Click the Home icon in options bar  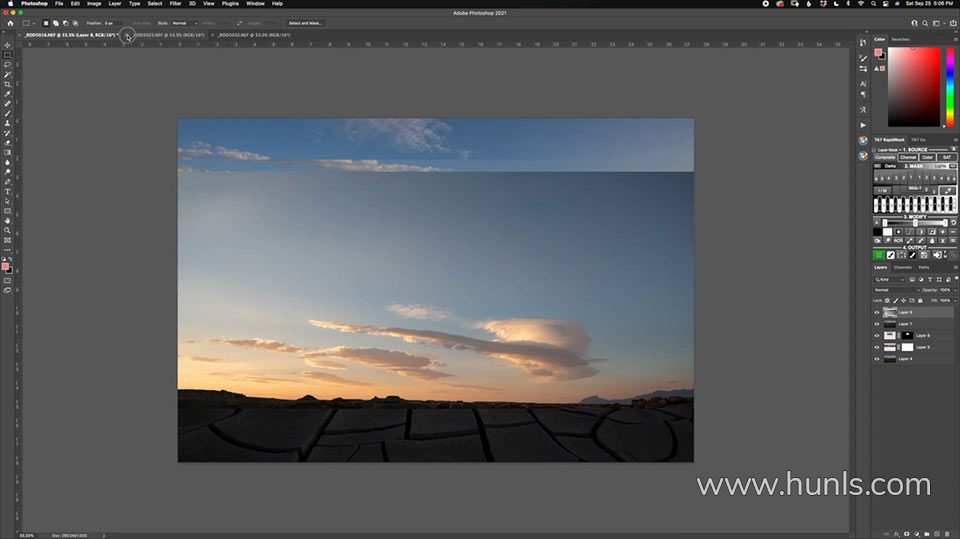(11, 22)
